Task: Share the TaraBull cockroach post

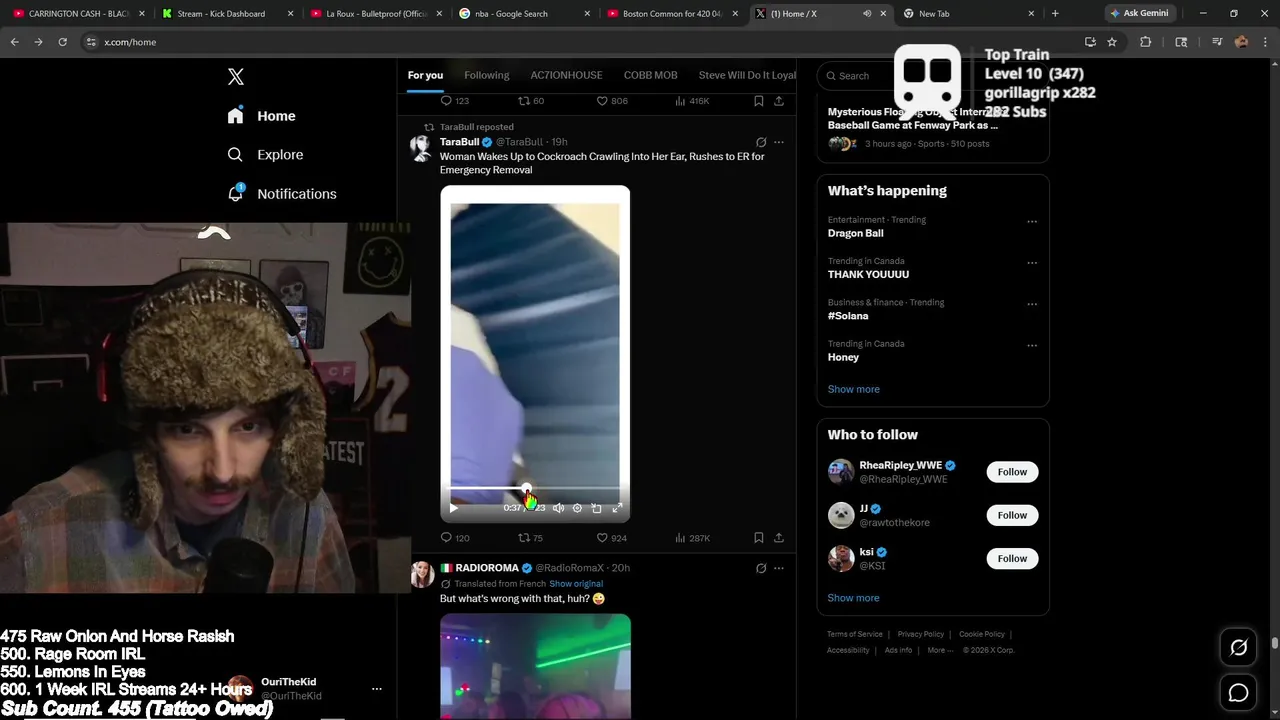Action: [x=779, y=538]
